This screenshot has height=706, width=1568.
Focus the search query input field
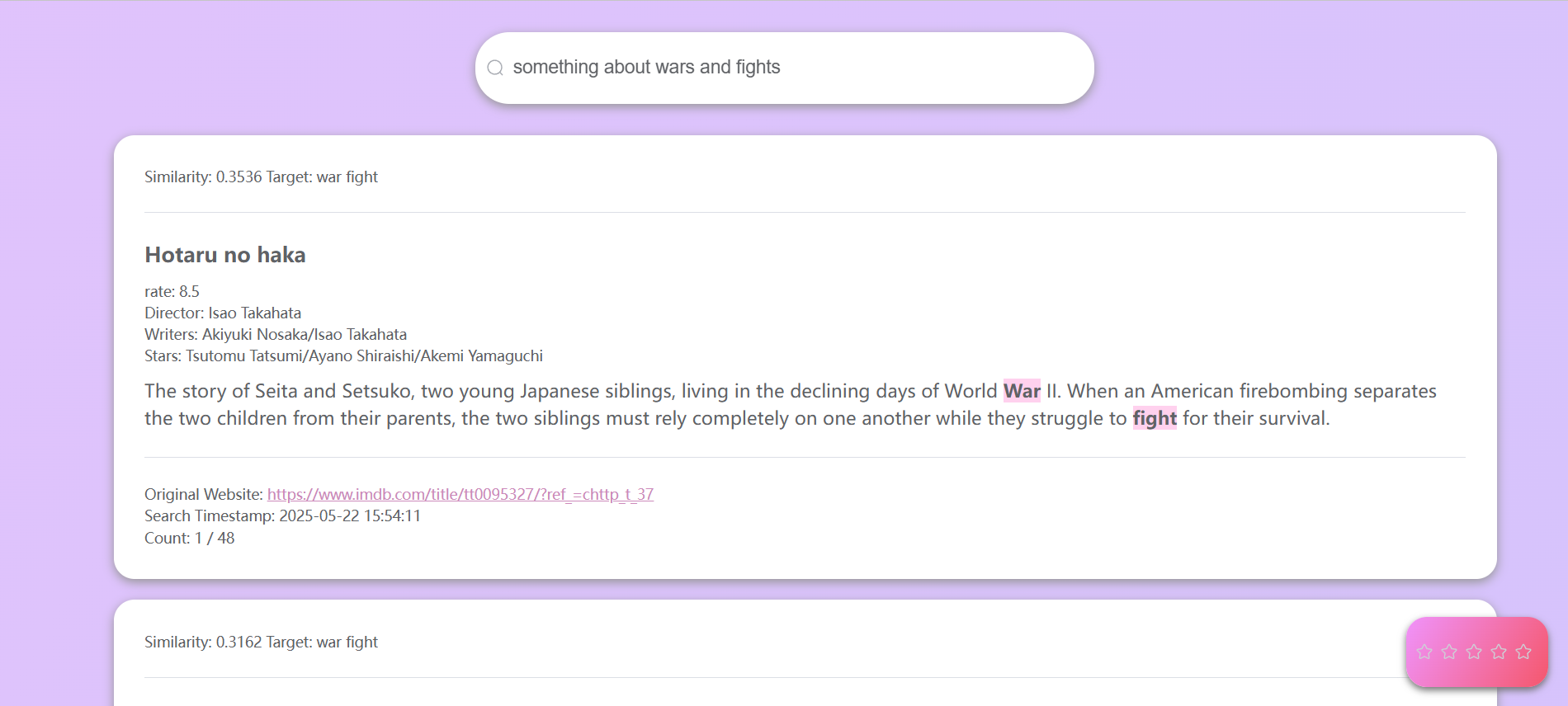[x=792, y=68]
